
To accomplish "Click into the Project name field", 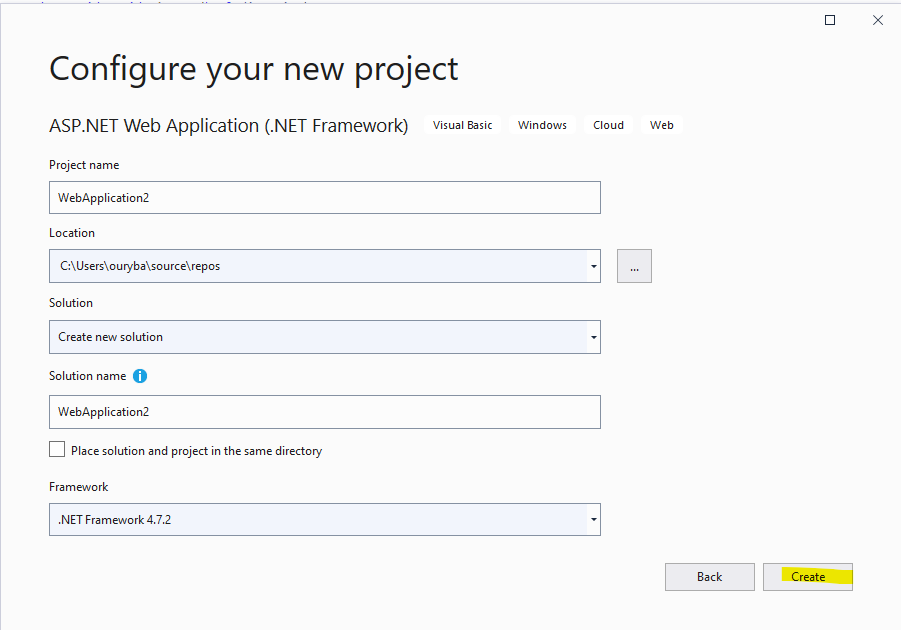I will point(324,197).
